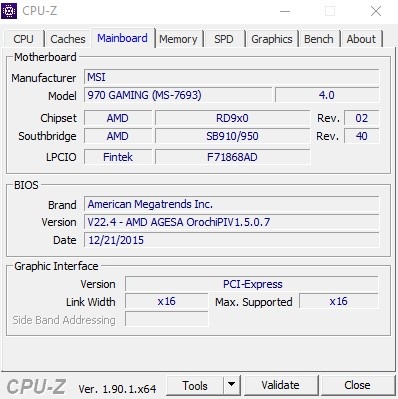Click the Close button at bottom
Viewport: 398px width, 399px height.
coord(357,385)
